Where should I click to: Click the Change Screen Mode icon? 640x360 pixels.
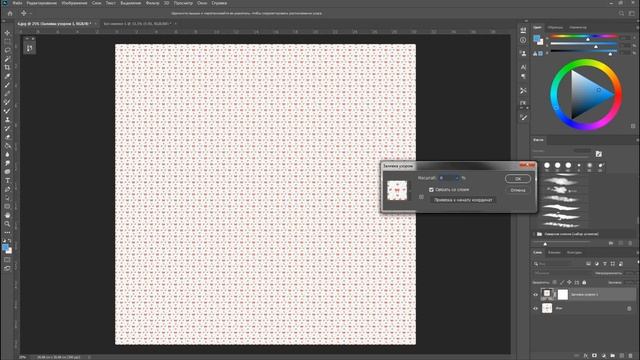coord(7,268)
